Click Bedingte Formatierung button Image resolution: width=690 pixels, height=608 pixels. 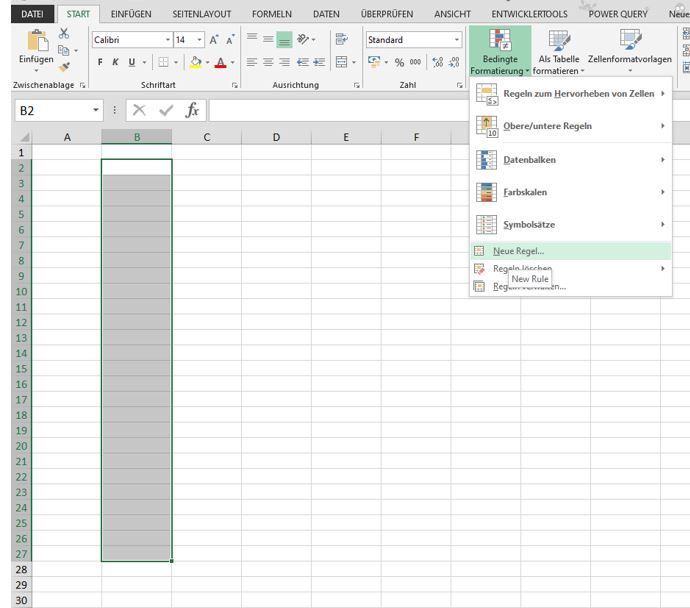pyautogui.click(x=500, y=51)
